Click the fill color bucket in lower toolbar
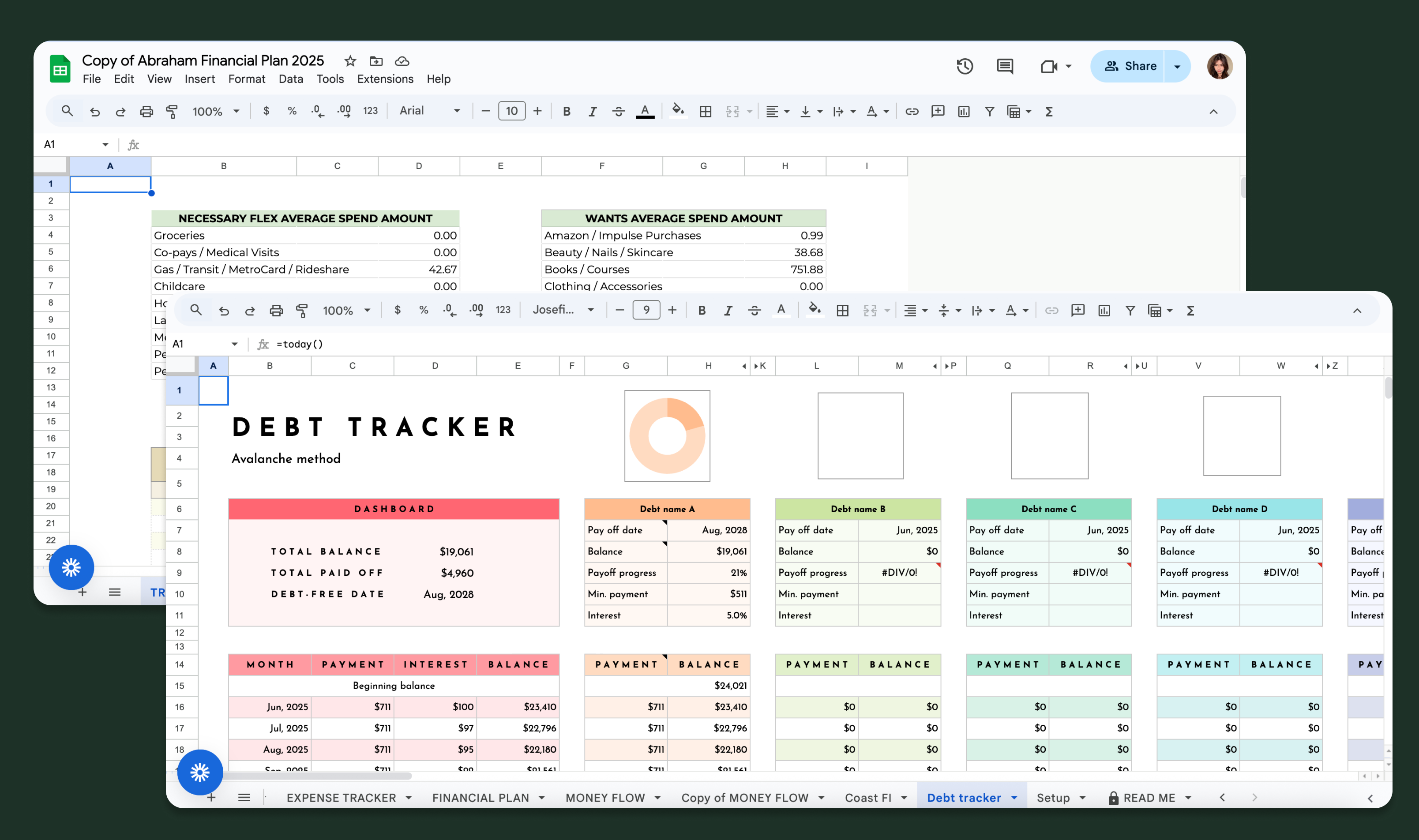Screen dimensions: 1419x840 point(814,310)
